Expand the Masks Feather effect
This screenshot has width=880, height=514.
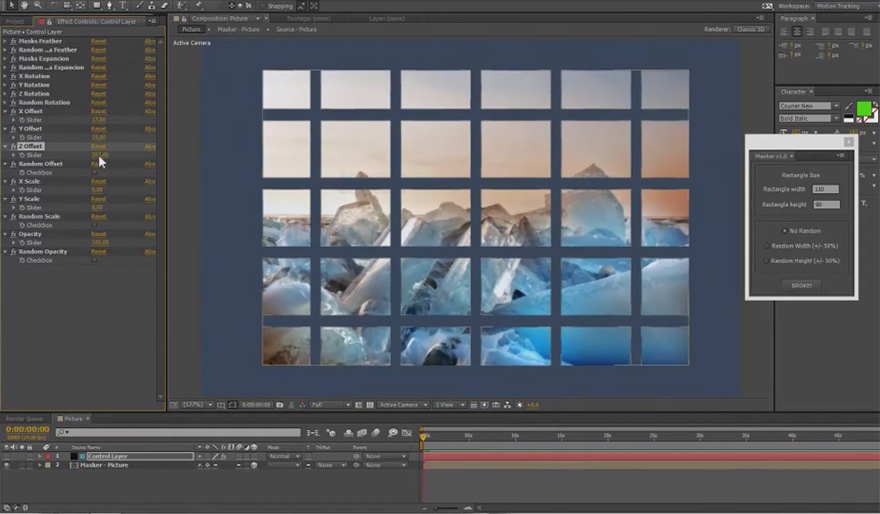click(5, 41)
